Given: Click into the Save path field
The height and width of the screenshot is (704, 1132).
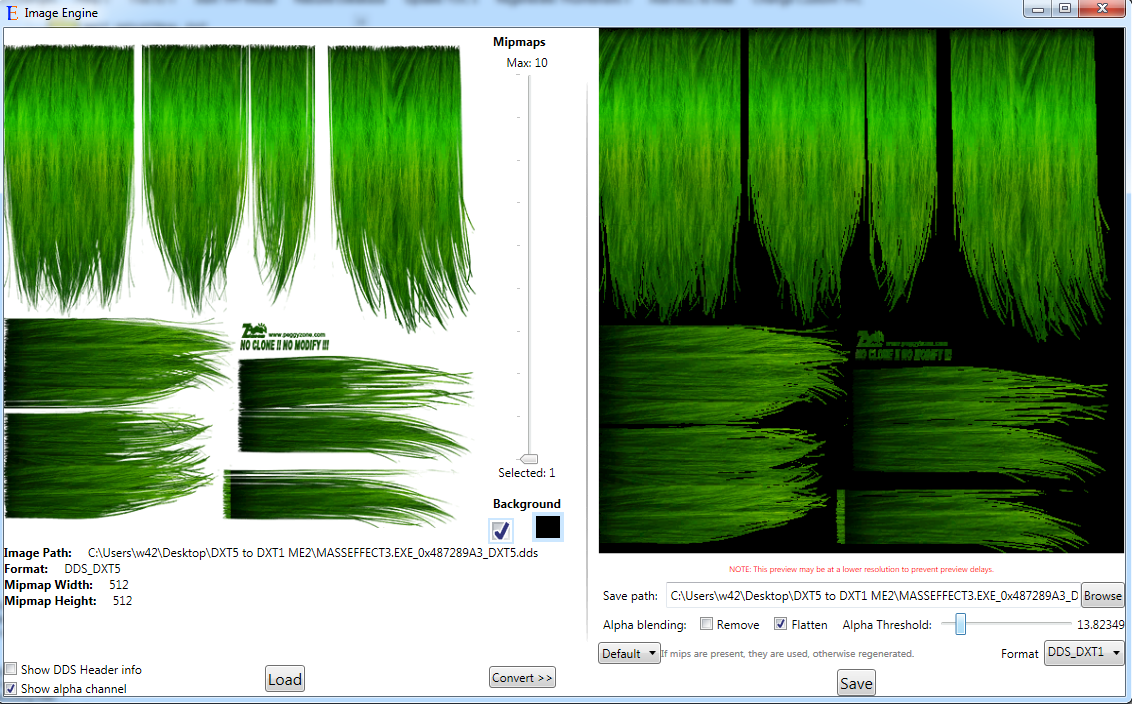Looking at the screenshot, I should point(873,596).
